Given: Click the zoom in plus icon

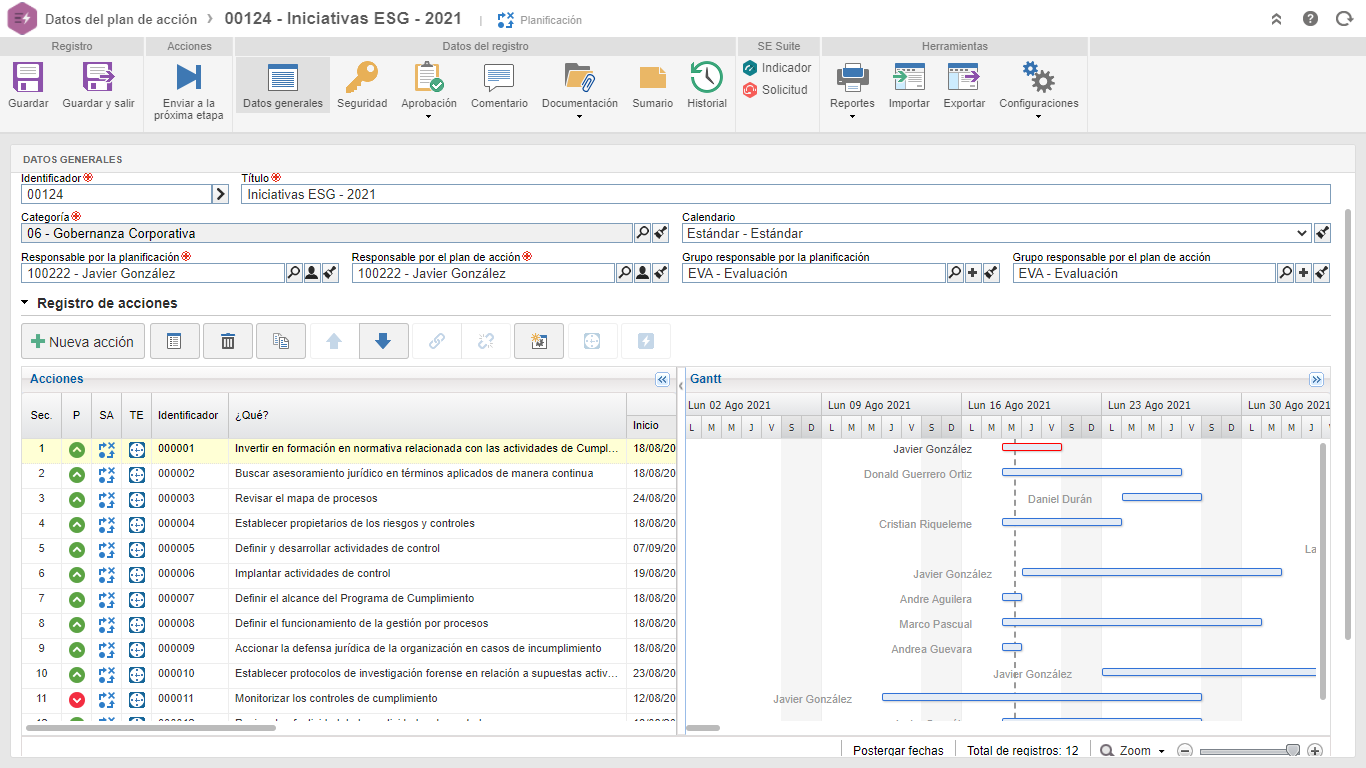Looking at the screenshot, I should pos(1315,751).
